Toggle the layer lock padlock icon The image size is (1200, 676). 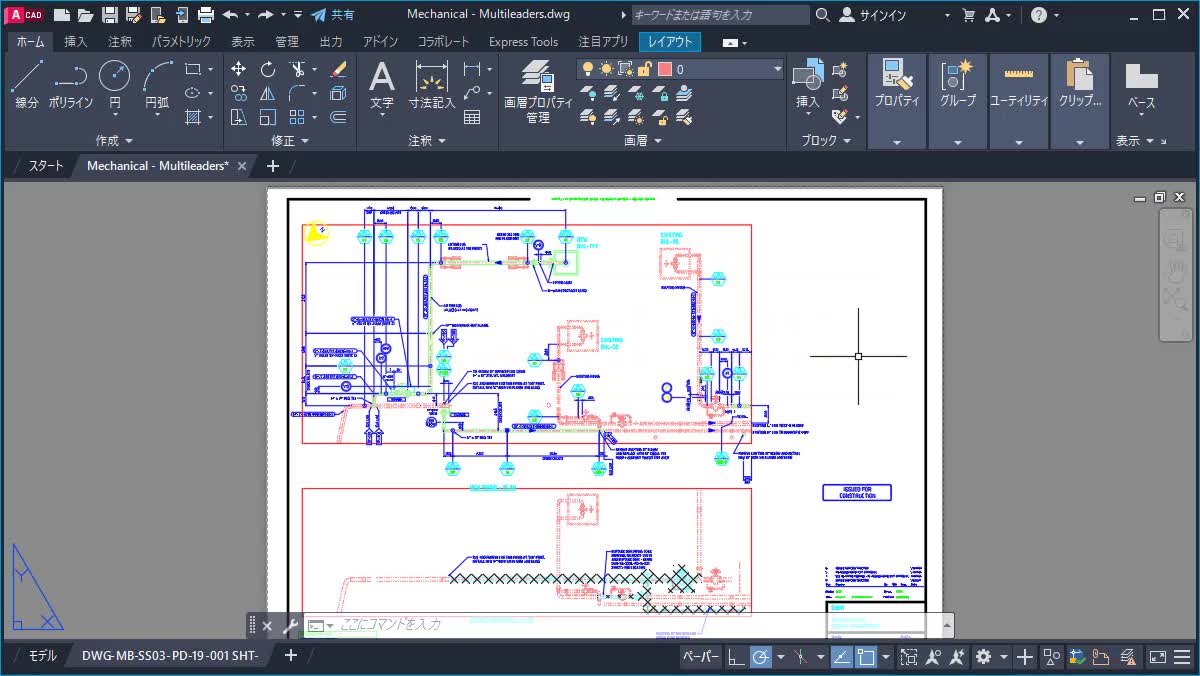coord(645,69)
